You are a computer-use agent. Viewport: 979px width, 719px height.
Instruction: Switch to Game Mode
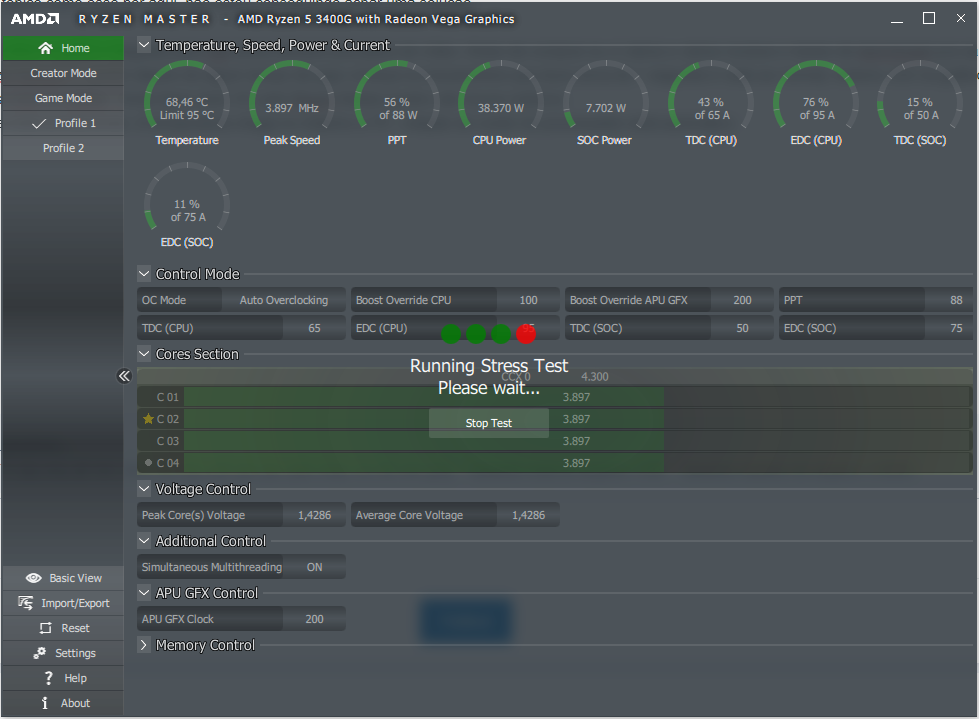point(63,98)
